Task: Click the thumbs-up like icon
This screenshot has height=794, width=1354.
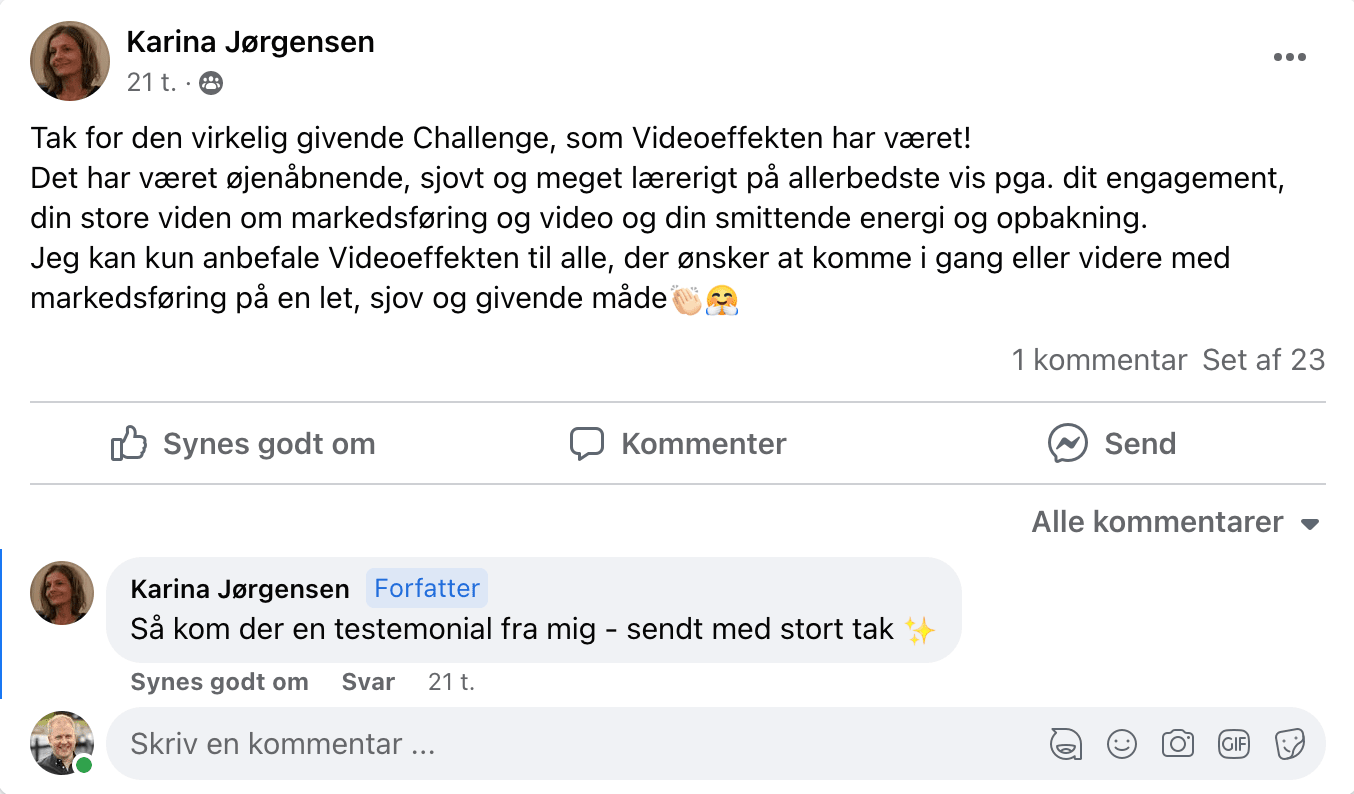Action: point(129,443)
